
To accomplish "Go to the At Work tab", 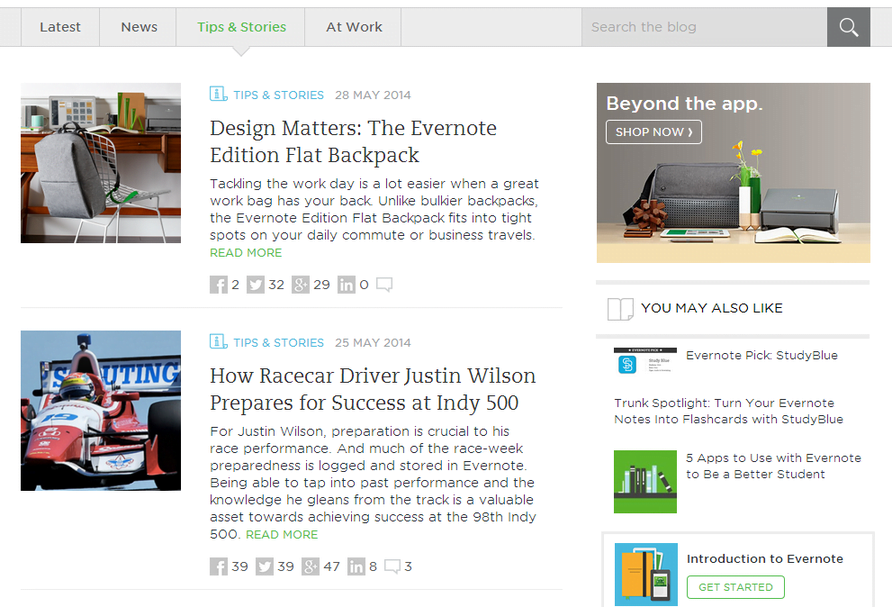I will [x=354, y=27].
